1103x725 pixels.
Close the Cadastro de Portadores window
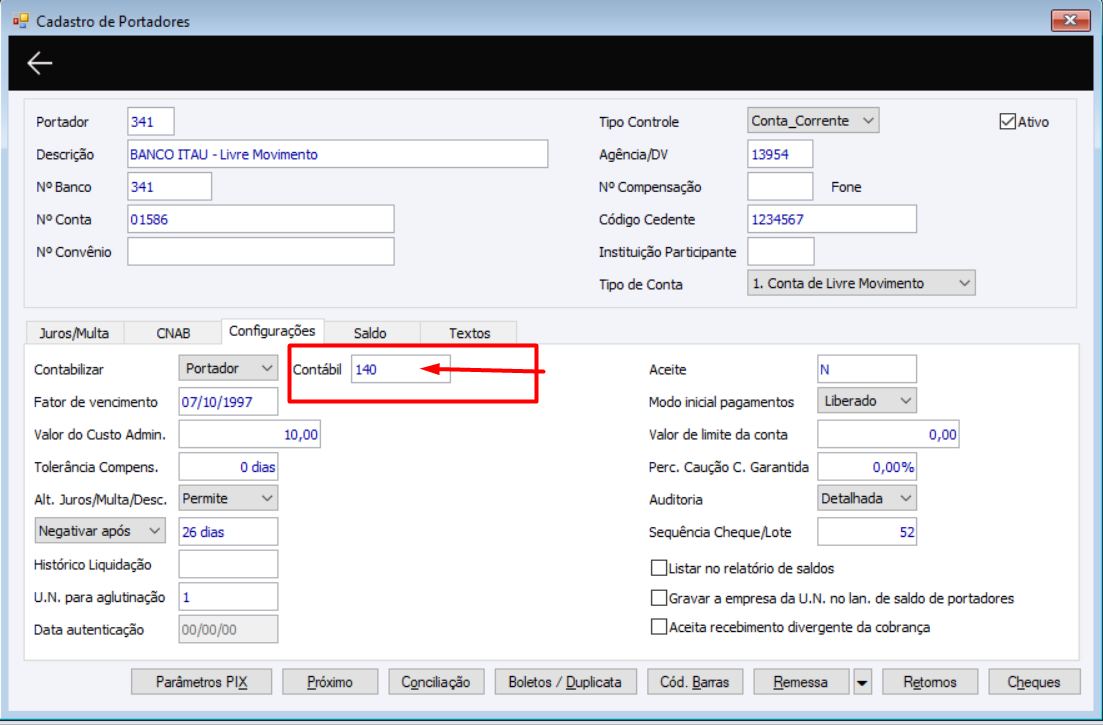[1070, 20]
